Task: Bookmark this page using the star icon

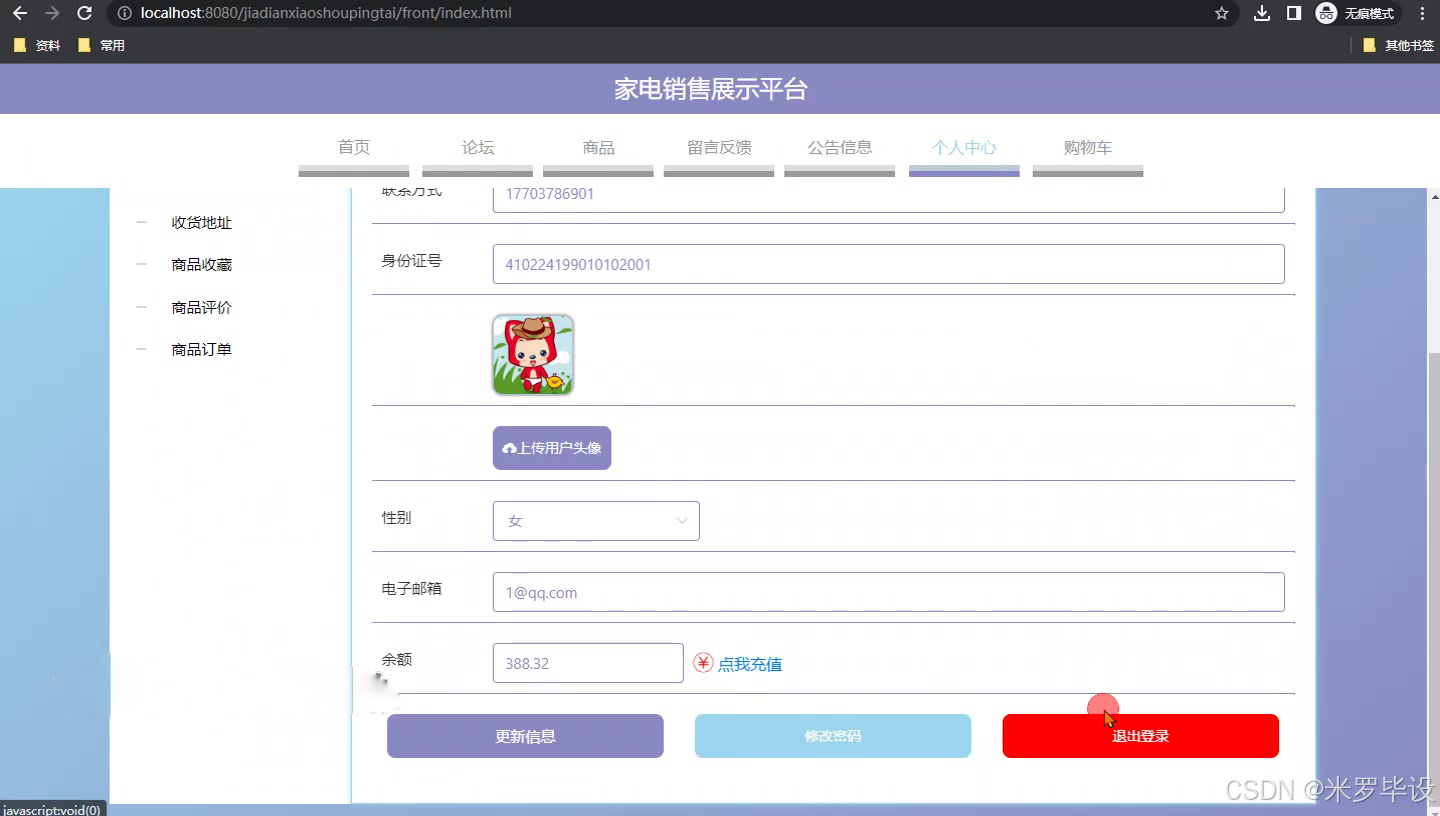Action: point(1220,13)
